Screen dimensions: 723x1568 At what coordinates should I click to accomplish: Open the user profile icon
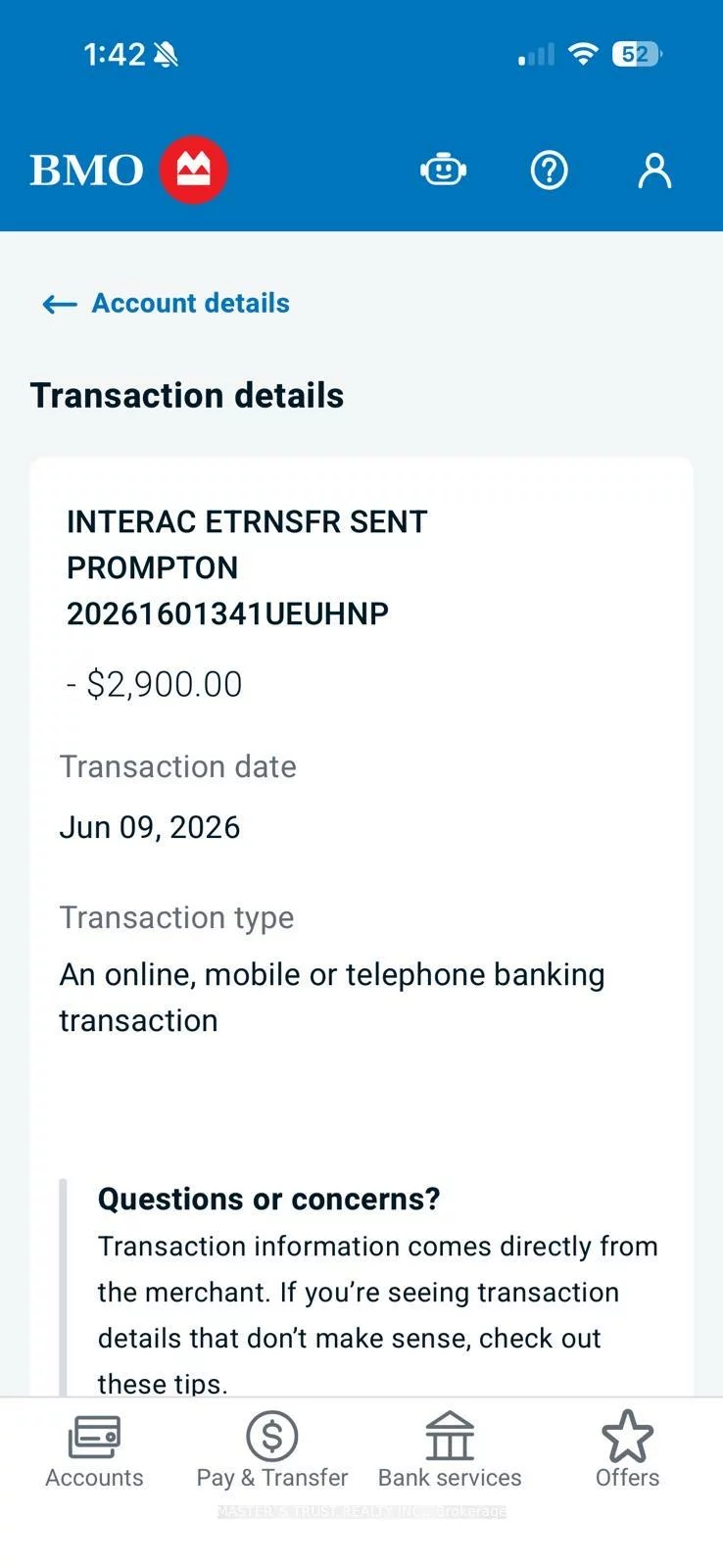coord(654,171)
